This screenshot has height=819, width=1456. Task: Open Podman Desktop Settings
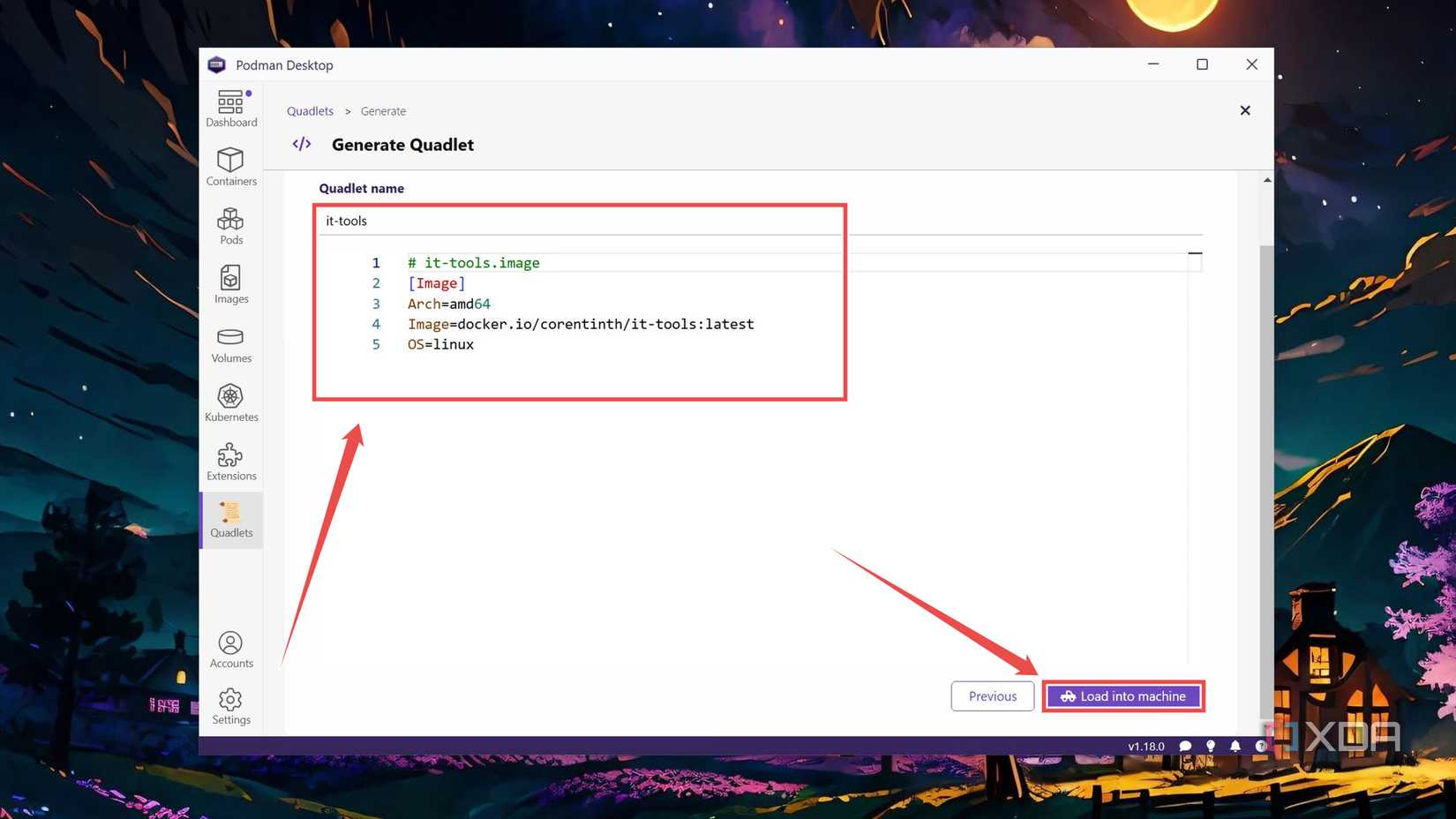pyautogui.click(x=230, y=705)
